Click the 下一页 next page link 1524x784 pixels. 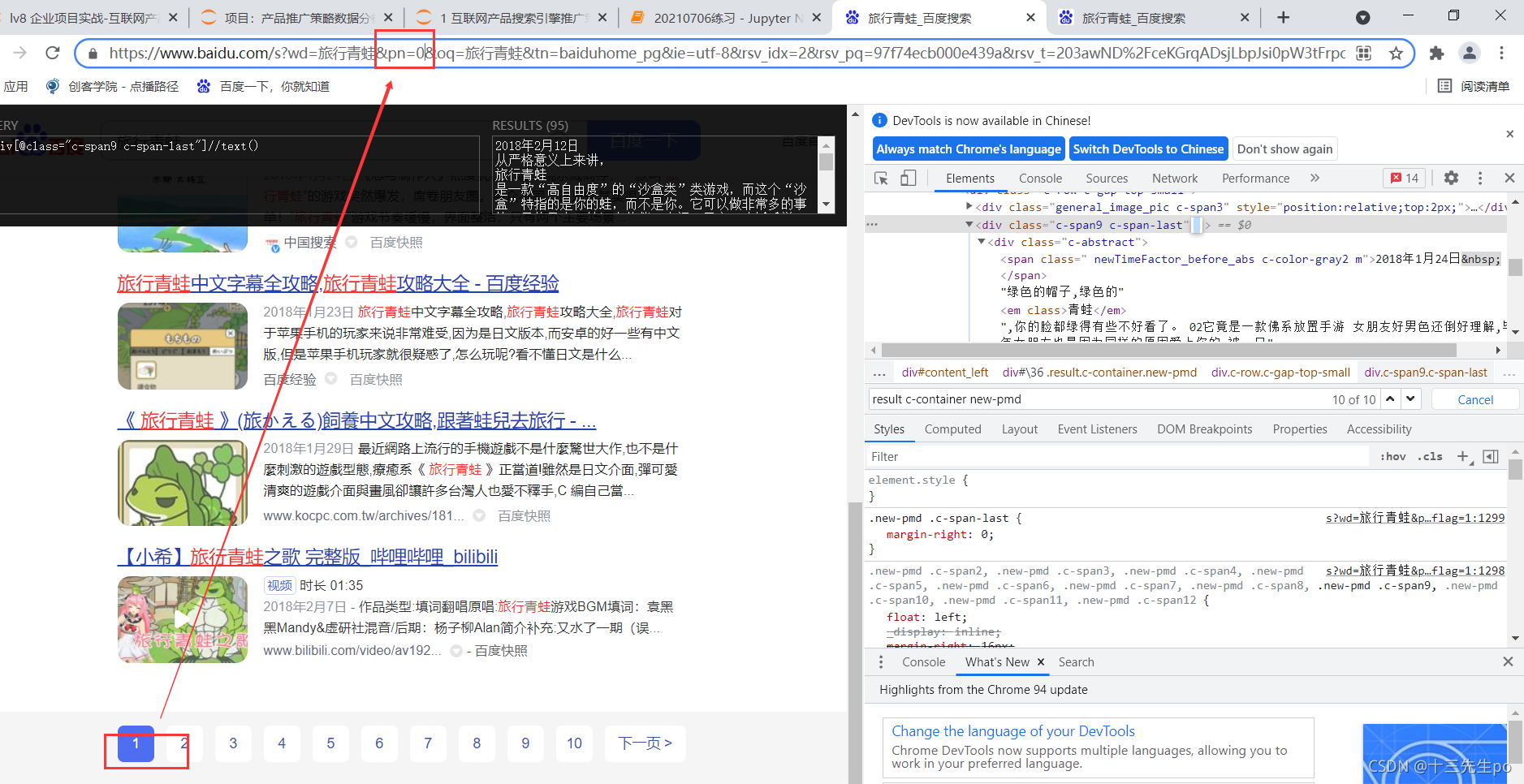pyautogui.click(x=645, y=743)
